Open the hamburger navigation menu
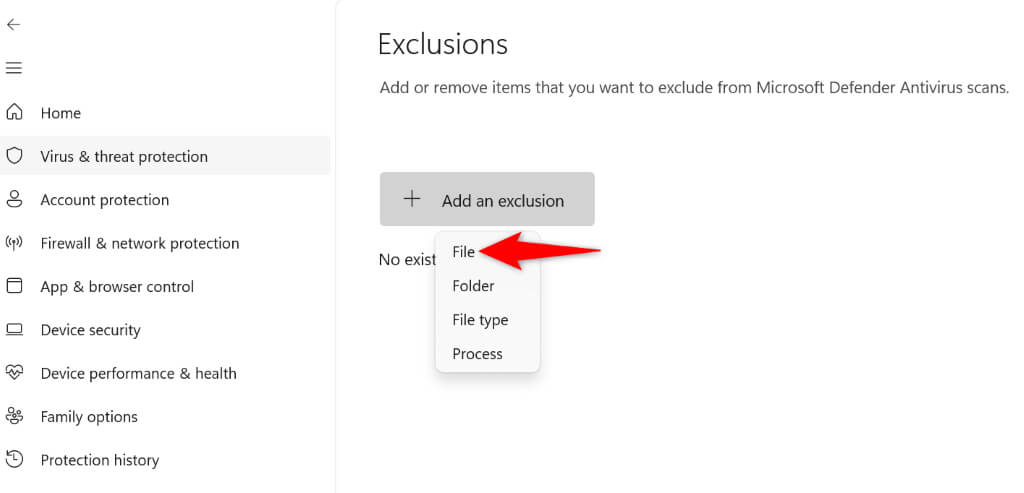1024x493 pixels. click(13, 68)
